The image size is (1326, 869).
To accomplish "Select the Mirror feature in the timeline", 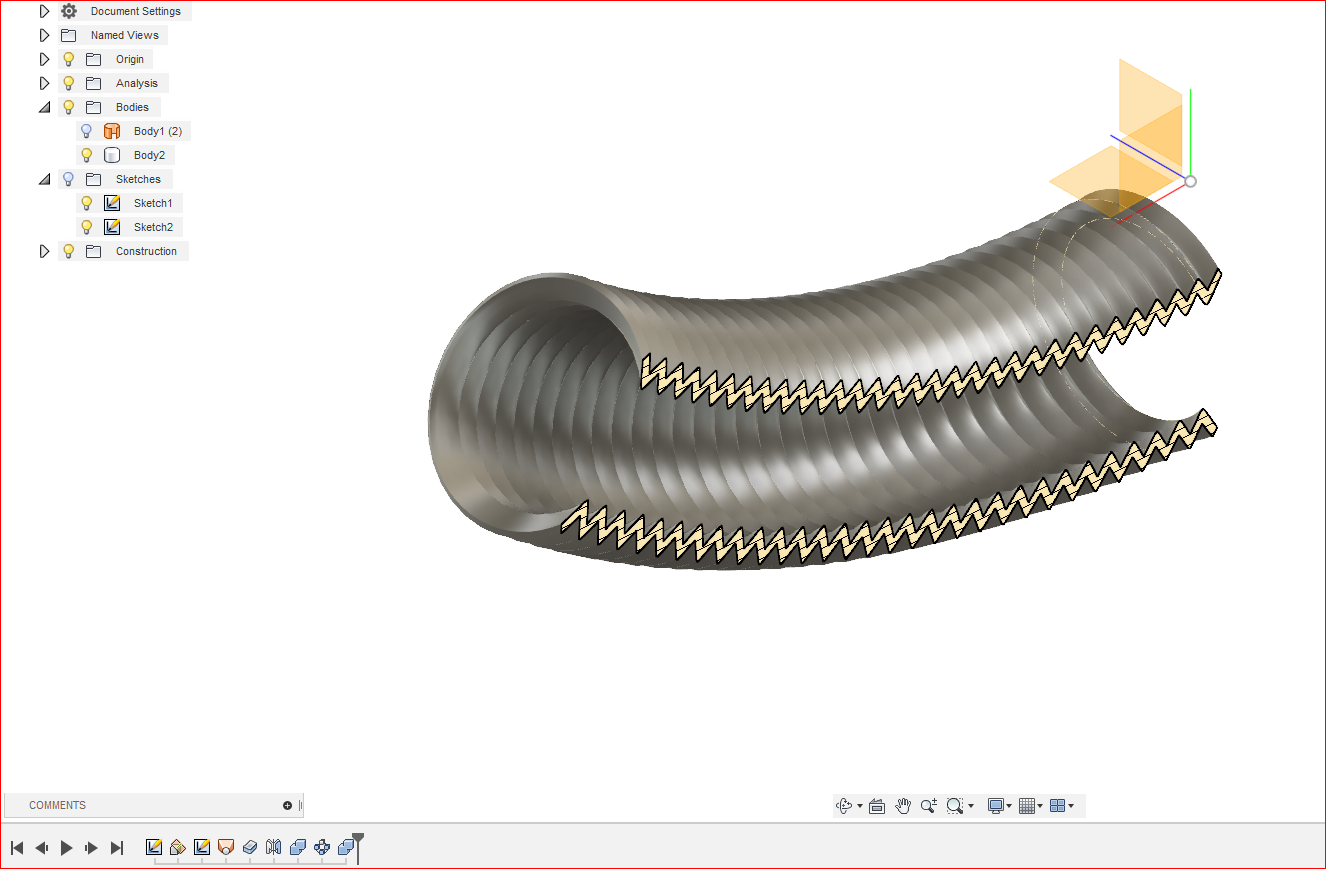I will click(274, 847).
